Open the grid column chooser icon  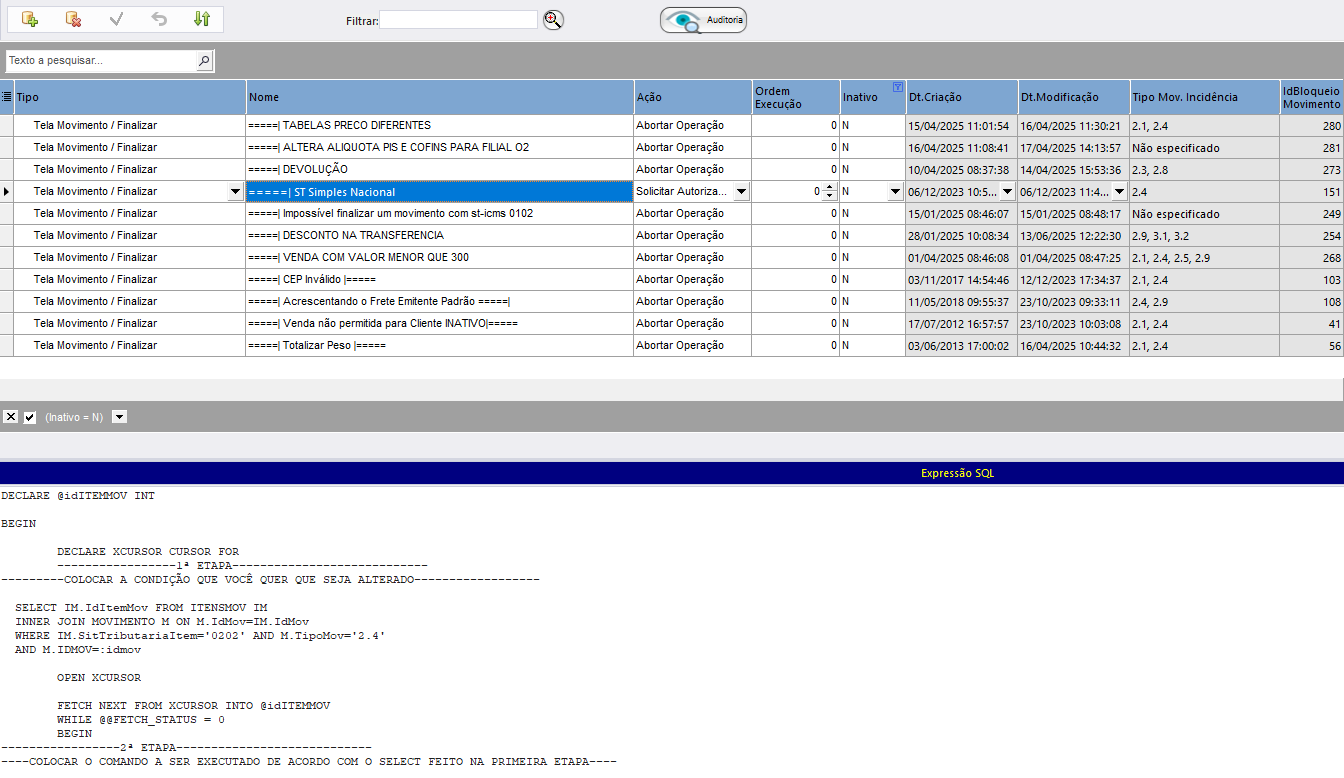pyautogui.click(x=6, y=97)
